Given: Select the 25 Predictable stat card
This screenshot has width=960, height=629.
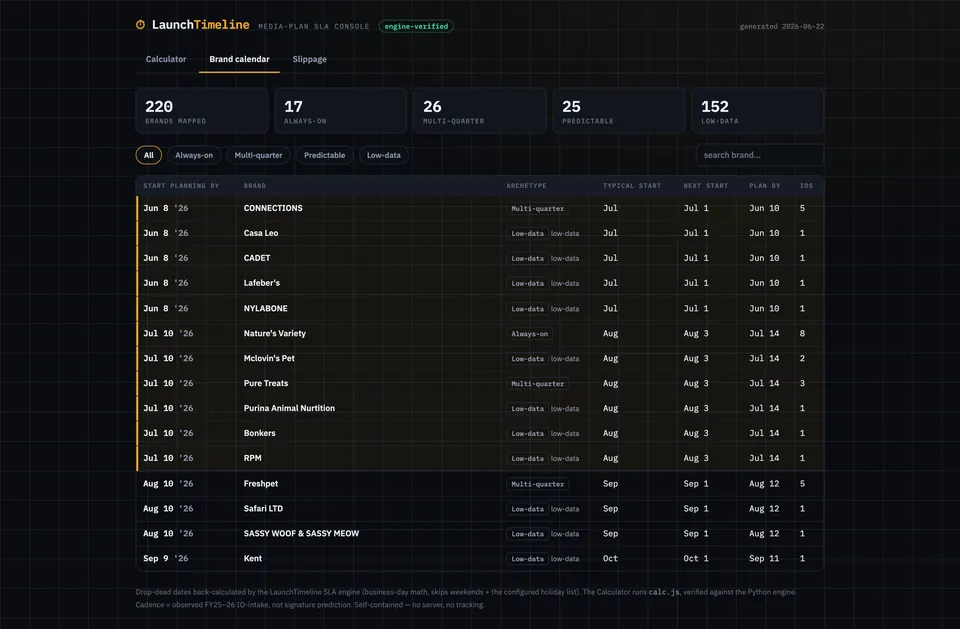Looking at the screenshot, I should [x=619, y=111].
